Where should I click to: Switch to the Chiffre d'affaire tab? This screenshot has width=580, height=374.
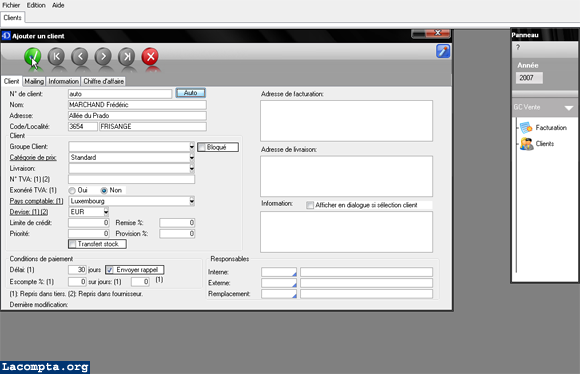coord(104,81)
